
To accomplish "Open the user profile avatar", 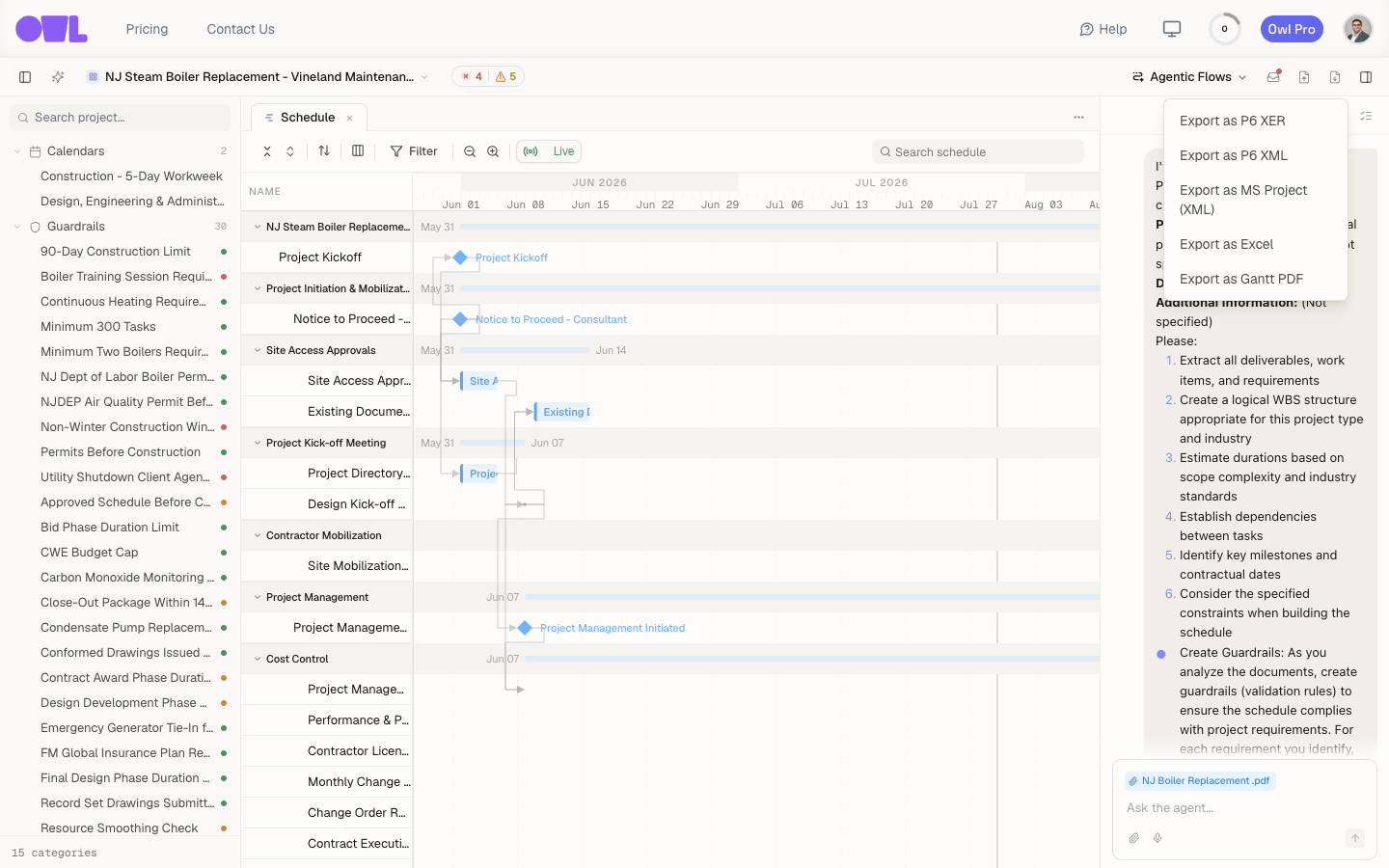I will pyautogui.click(x=1358, y=29).
